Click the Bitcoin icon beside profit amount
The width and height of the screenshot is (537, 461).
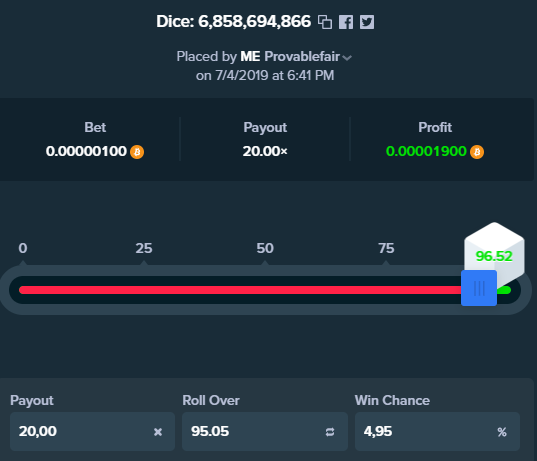tap(477, 152)
